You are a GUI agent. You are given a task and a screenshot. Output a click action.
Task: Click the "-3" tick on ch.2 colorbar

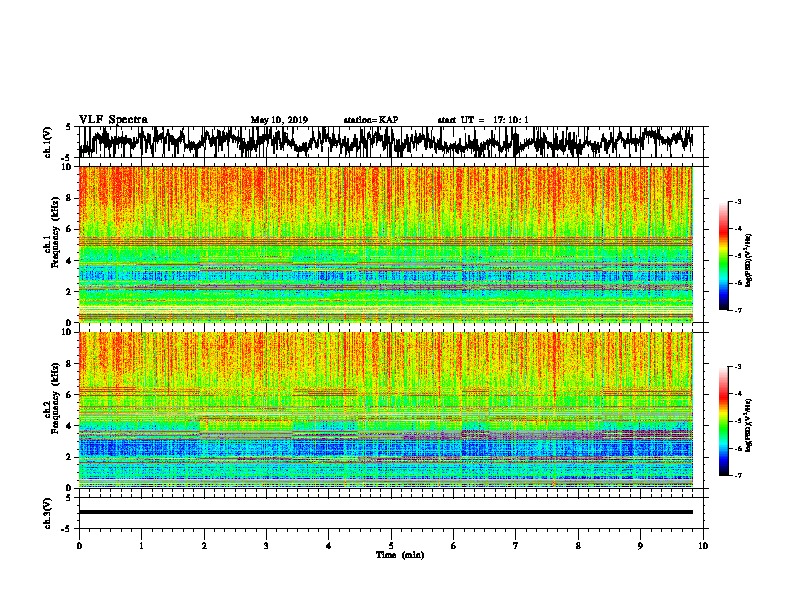[x=738, y=367]
